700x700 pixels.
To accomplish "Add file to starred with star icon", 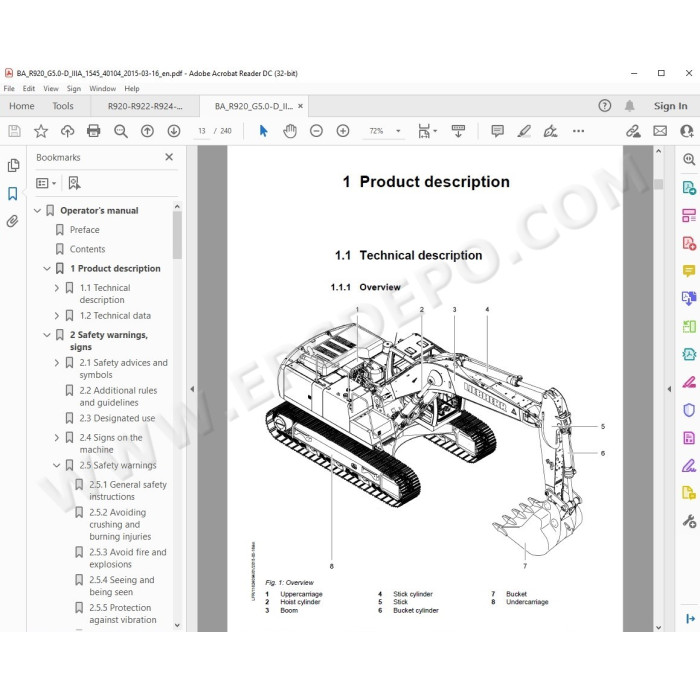I will coord(41,131).
